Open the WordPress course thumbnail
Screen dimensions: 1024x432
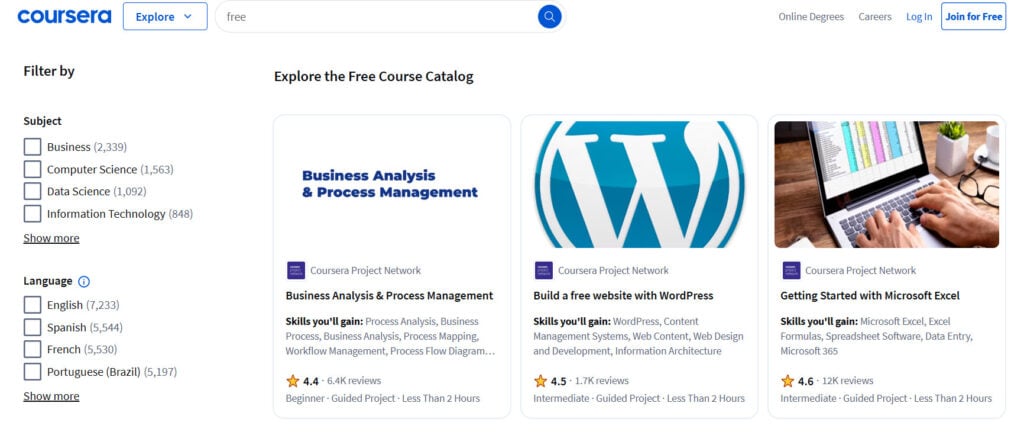639,185
